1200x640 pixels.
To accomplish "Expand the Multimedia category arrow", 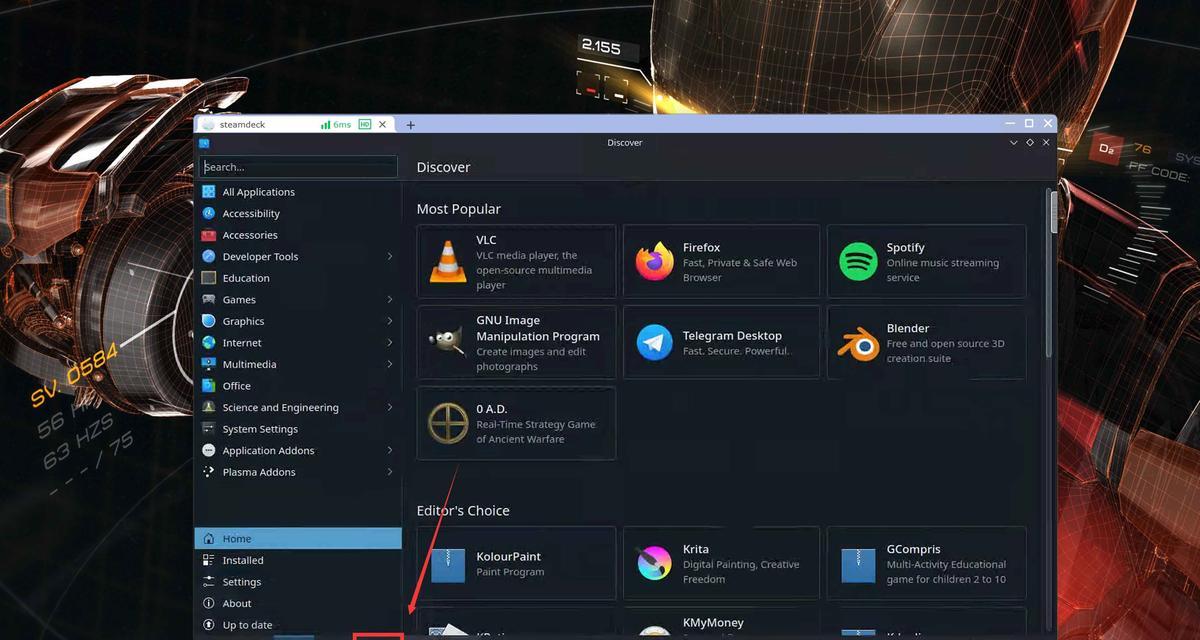I will pos(390,364).
